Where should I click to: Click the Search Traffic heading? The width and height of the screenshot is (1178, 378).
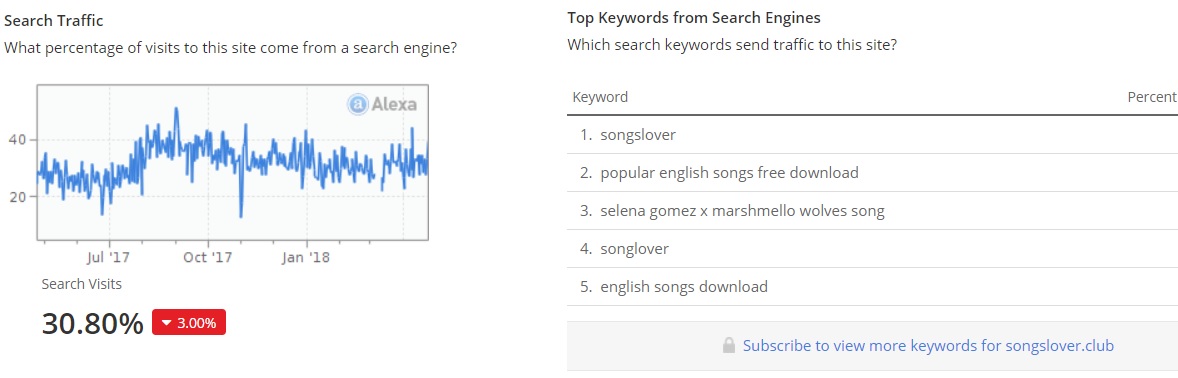tap(54, 20)
